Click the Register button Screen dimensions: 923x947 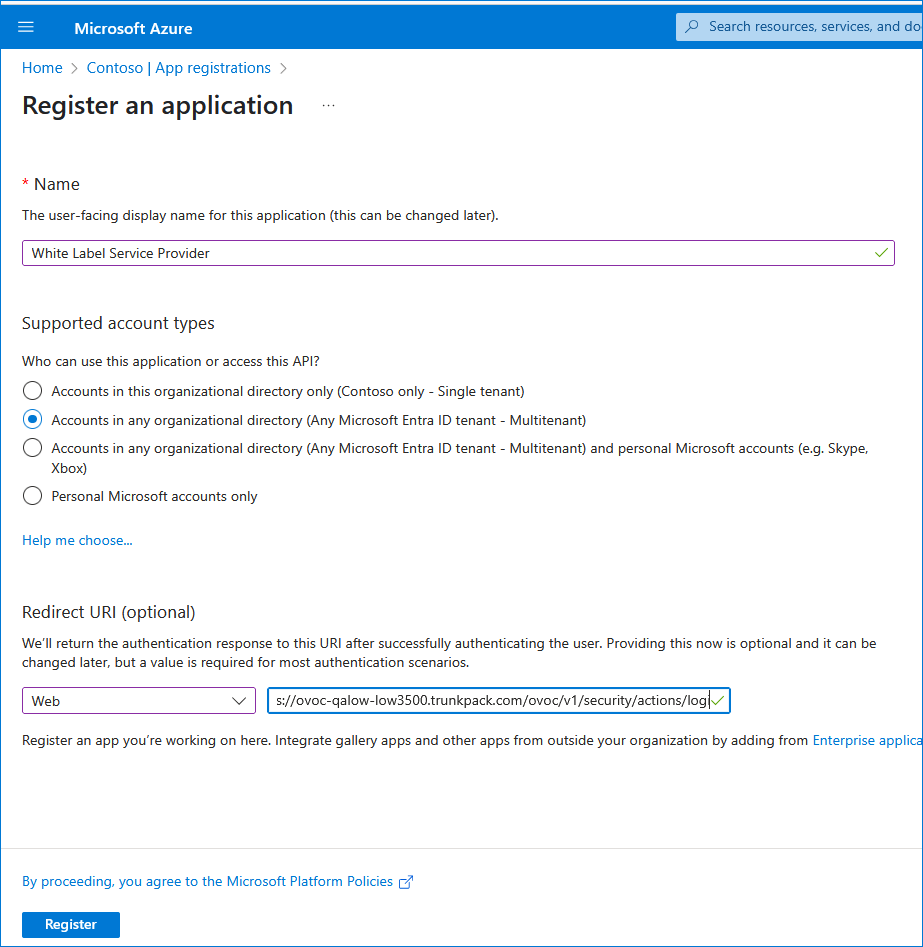click(71, 925)
